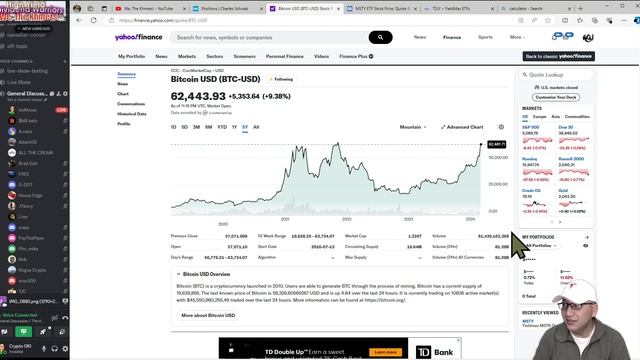This screenshot has width=640, height=360.
Task: Start a Discord activity with rocket icon
Action: 43,332
